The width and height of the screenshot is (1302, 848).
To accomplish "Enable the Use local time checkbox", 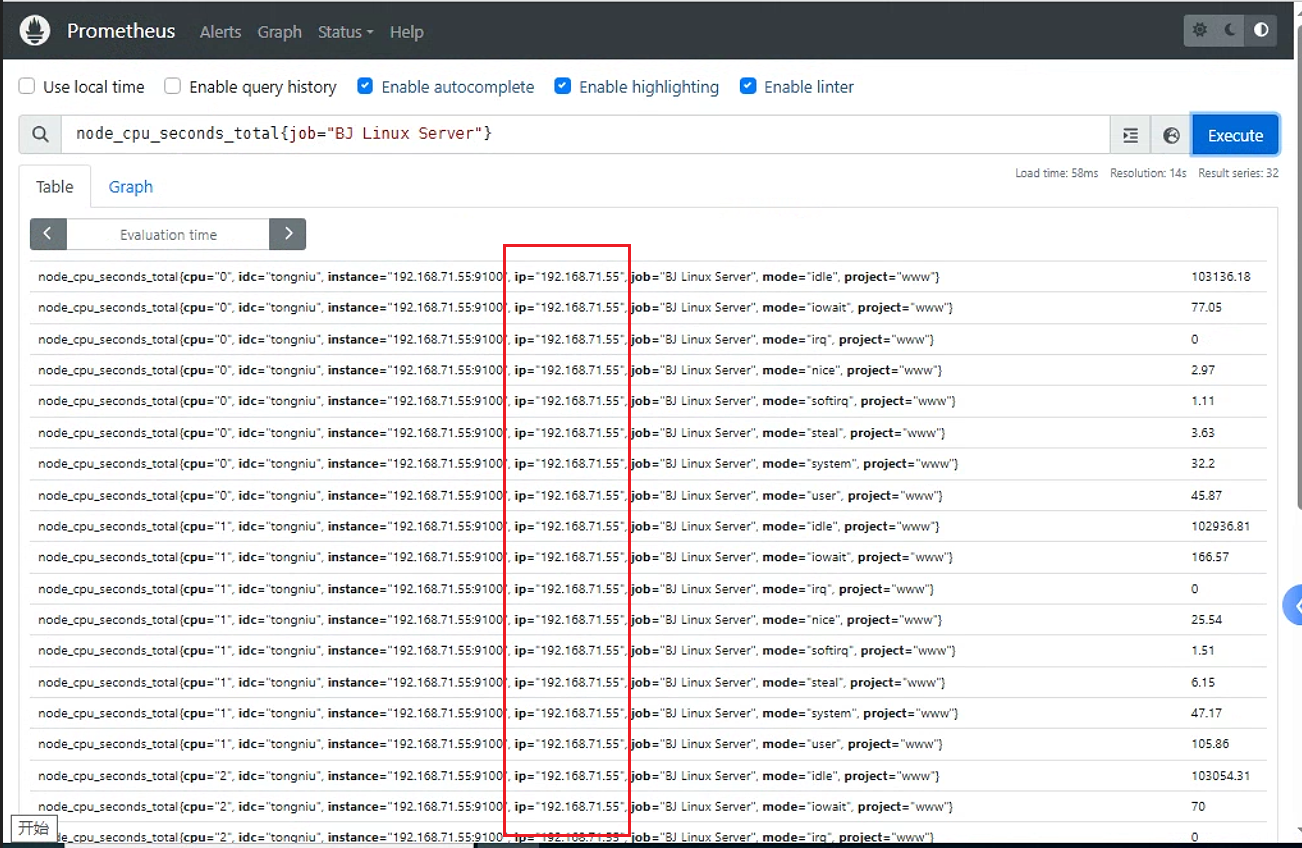I will pos(27,86).
